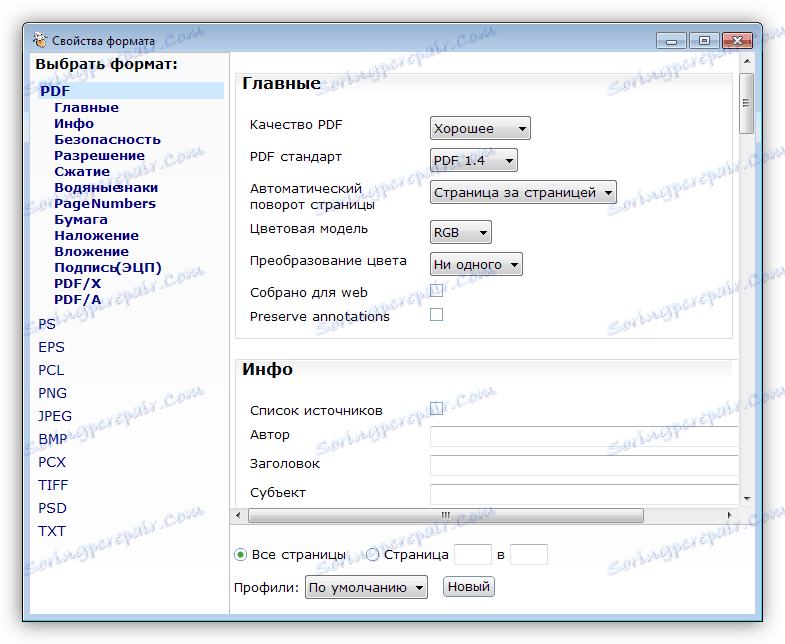Toggle the Собрано для web checkbox
Image resolution: width=785 pixels, height=644 pixels.
(x=437, y=290)
